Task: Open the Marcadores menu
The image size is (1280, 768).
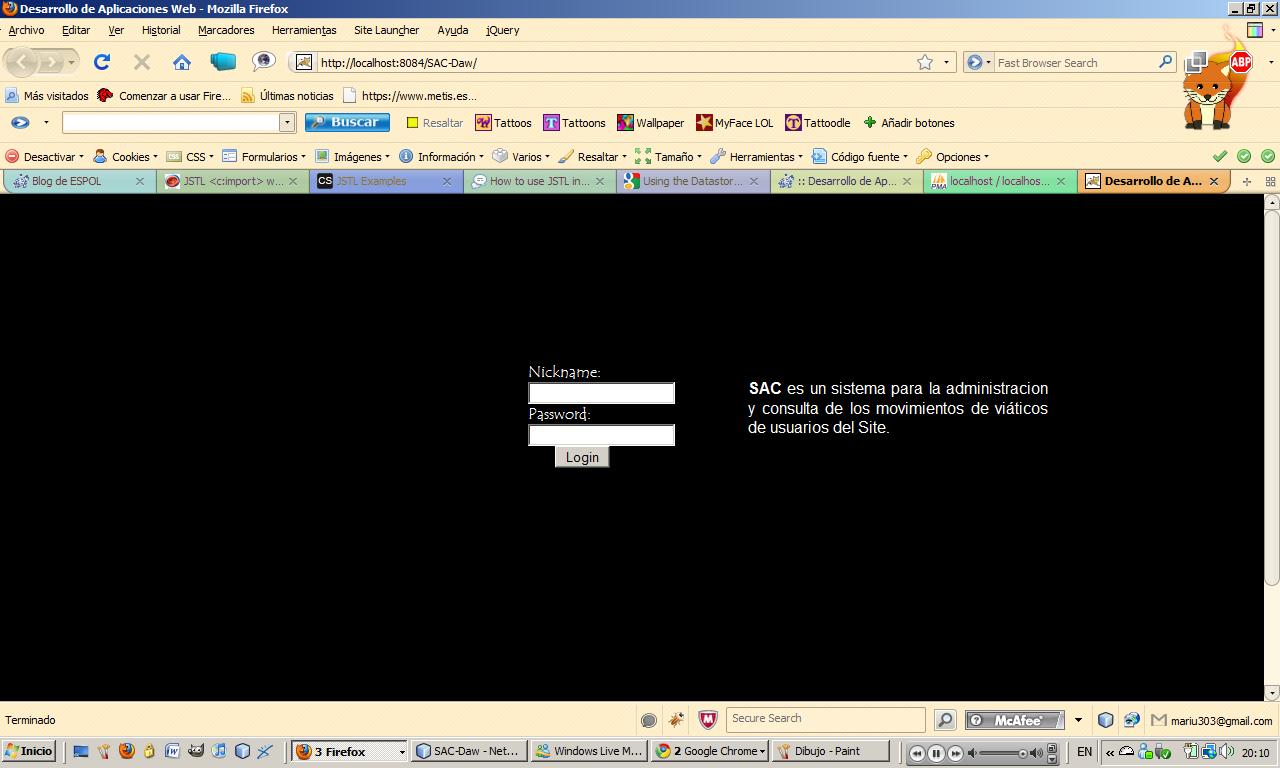Action: [x=226, y=30]
